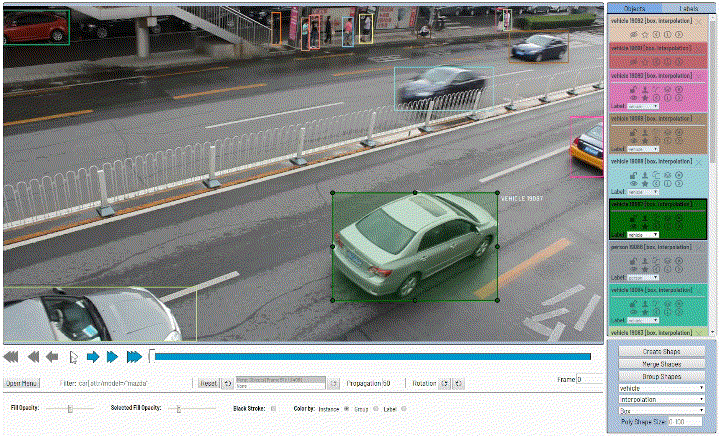Open the Box shape type dropdown
The height and width of the screenshot is (436, 720).
click(661, 410)
